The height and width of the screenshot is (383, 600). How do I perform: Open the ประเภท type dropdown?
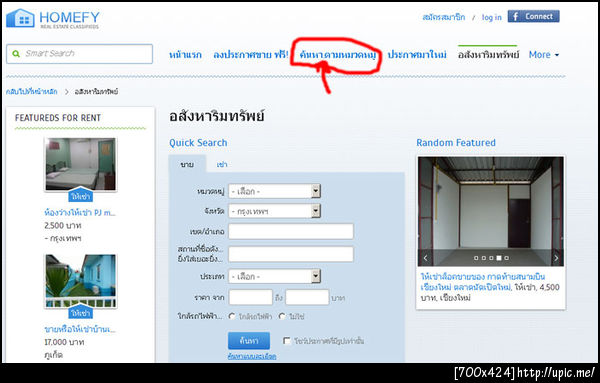tap(274, 276)
